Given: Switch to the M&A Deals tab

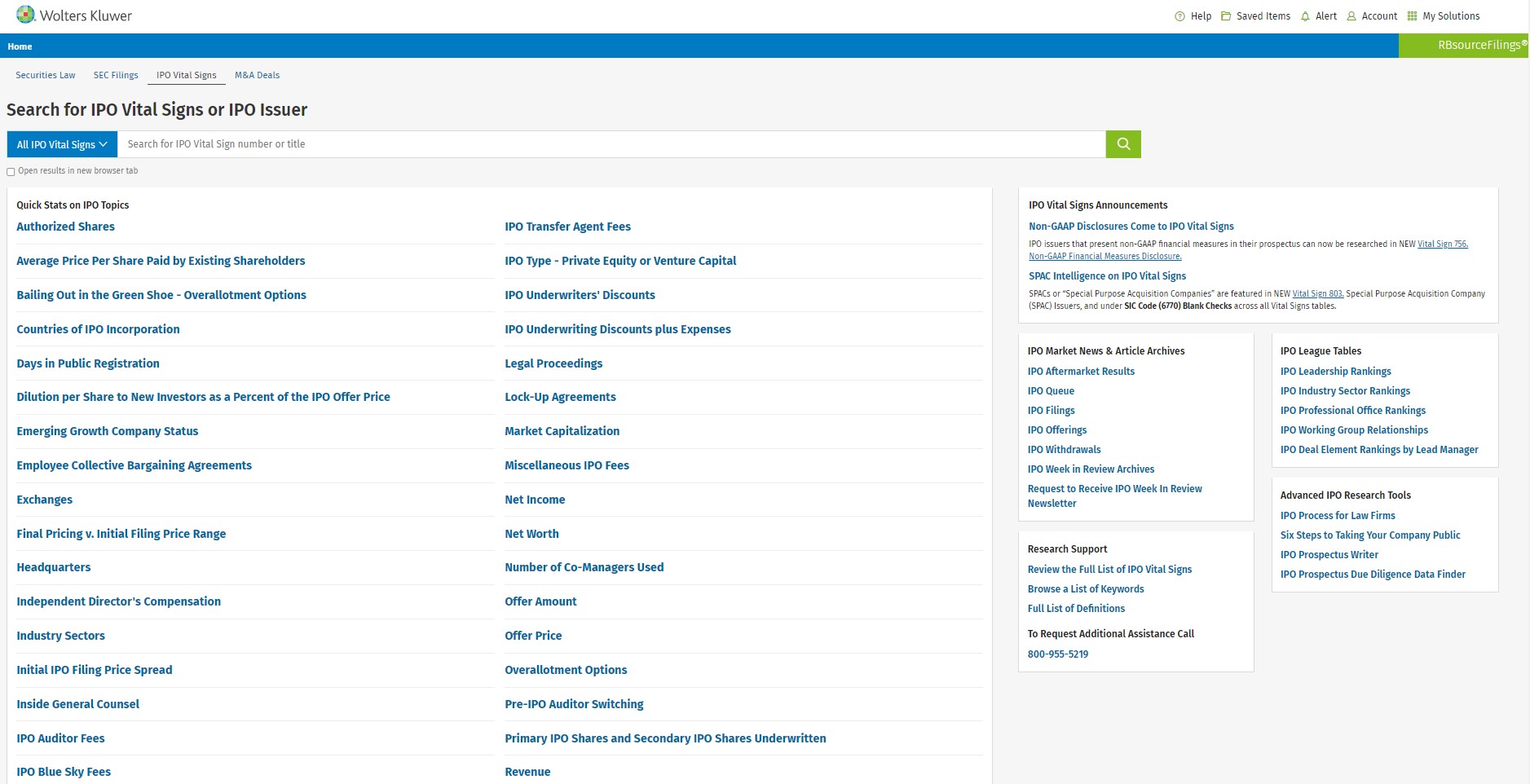Looking at the screenshot, I should pos(257,75).
